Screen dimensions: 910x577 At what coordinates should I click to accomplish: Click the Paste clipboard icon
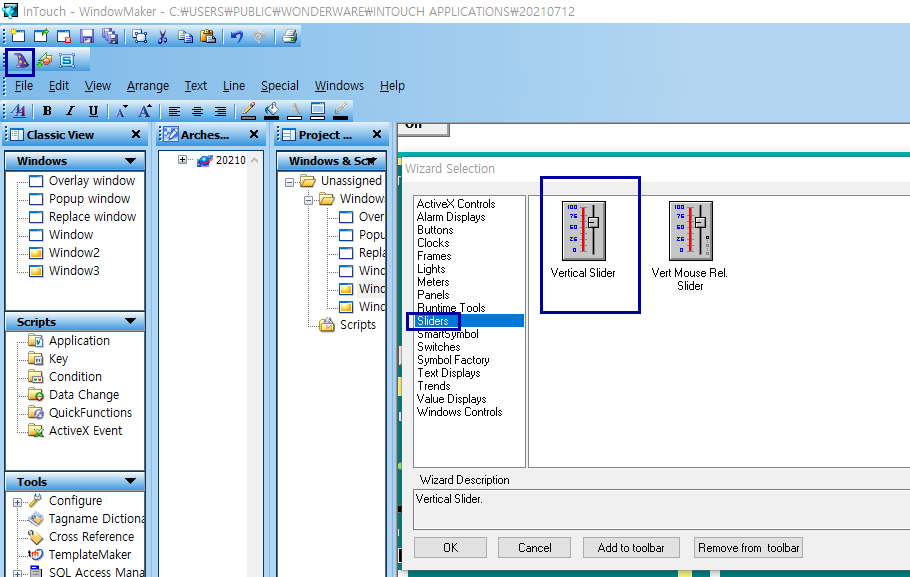click(x=208, y=37)
